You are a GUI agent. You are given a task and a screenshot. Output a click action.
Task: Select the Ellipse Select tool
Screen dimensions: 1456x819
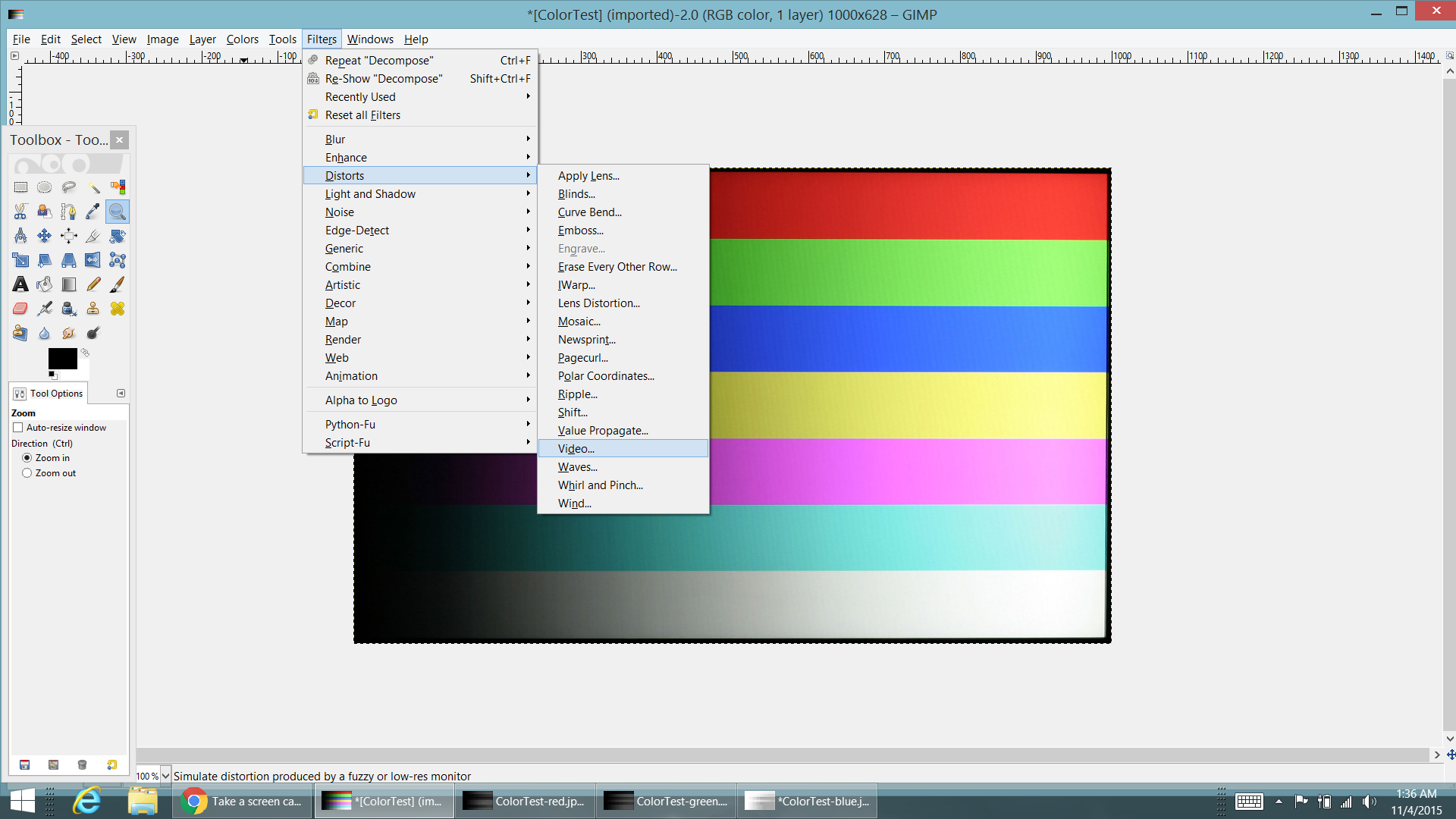[x=45, y=187]
